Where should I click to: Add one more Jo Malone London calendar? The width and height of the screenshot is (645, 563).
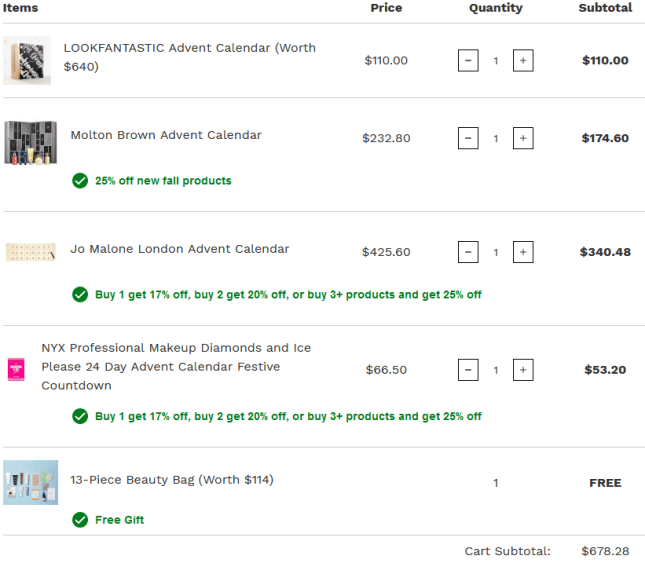(522, 253)
